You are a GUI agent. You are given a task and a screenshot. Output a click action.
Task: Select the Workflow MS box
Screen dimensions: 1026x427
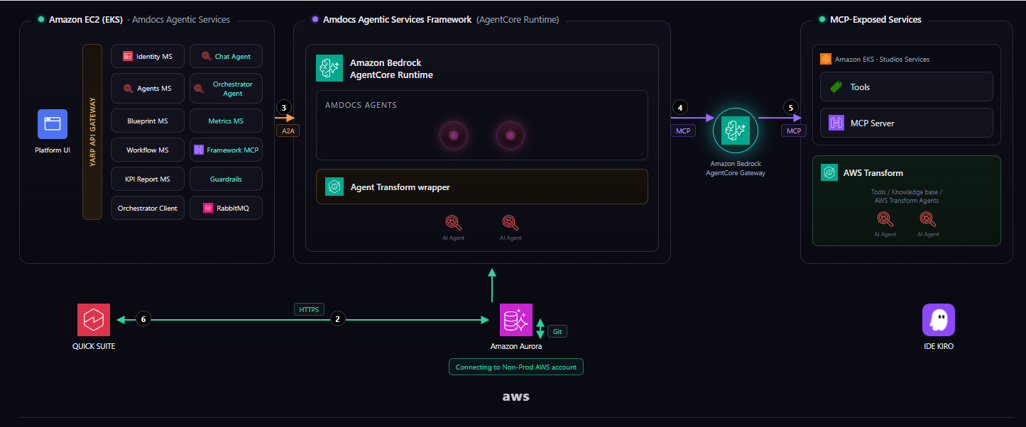click(147, 150)
